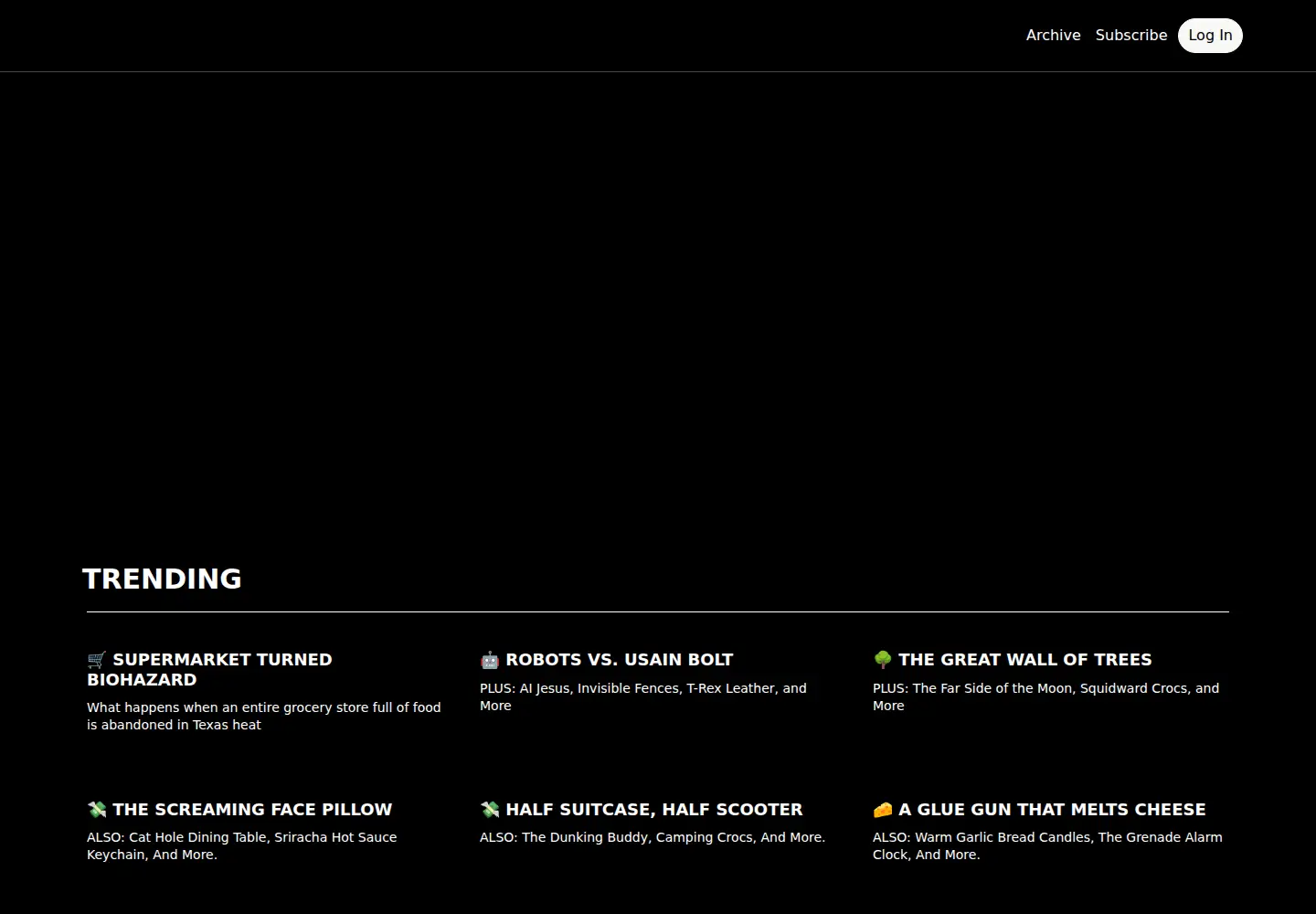Click the TRENDING section heading
The width and height of the screenshot is (1316, 914).
pos(162,579)
